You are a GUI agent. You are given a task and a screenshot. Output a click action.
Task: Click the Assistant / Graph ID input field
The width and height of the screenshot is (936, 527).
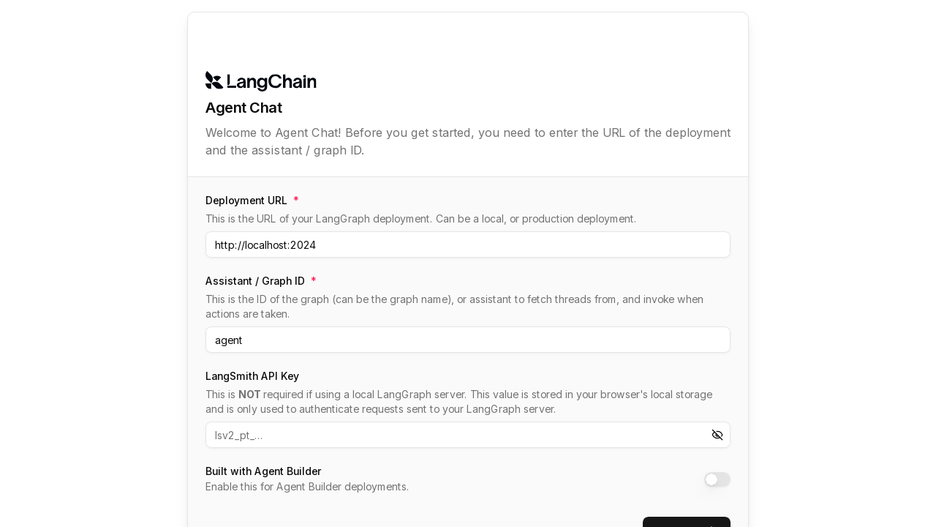(x=467, y=340)
